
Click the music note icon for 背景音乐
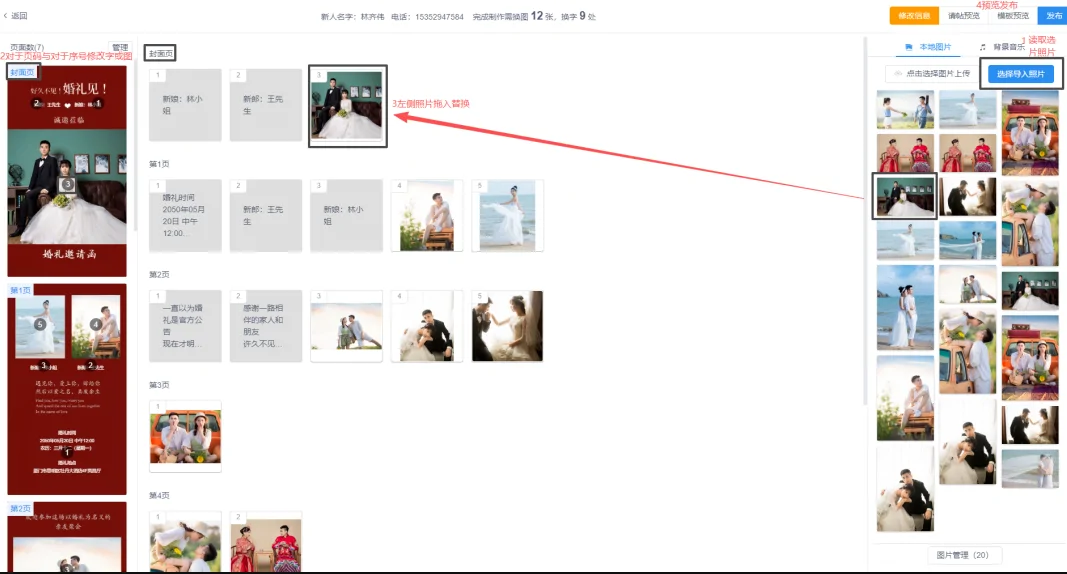983,47
